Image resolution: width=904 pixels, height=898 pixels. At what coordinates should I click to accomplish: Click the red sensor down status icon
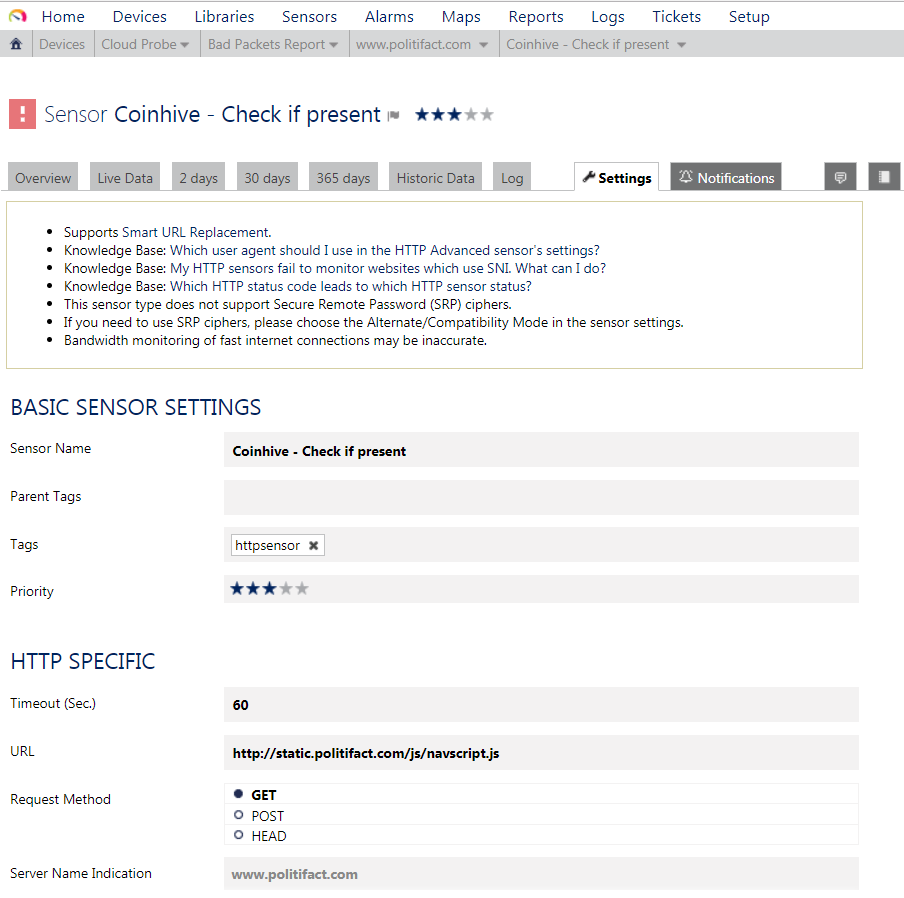[x=22, y=114]
